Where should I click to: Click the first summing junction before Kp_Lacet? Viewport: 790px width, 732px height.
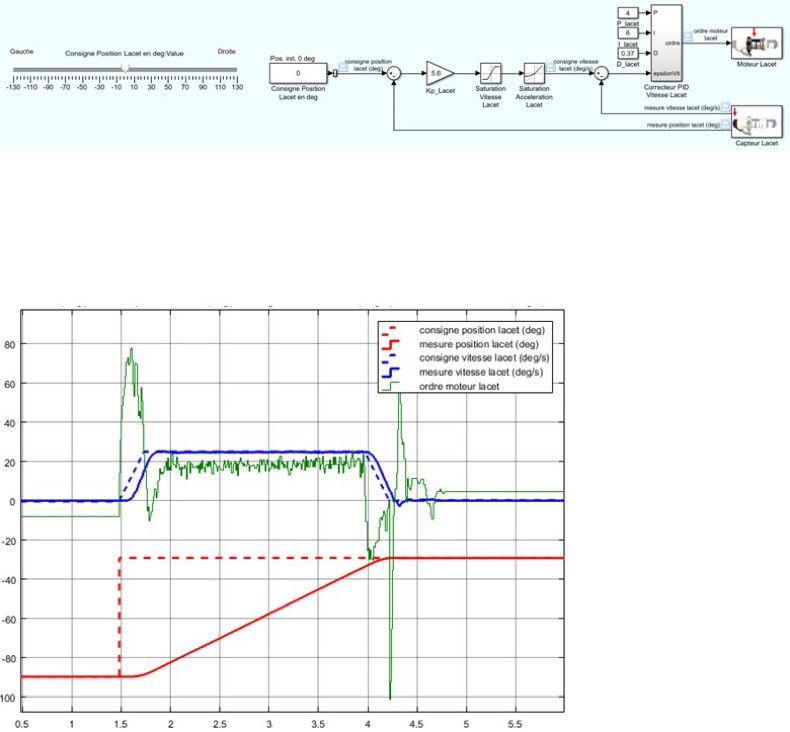[x=395, y=73]
